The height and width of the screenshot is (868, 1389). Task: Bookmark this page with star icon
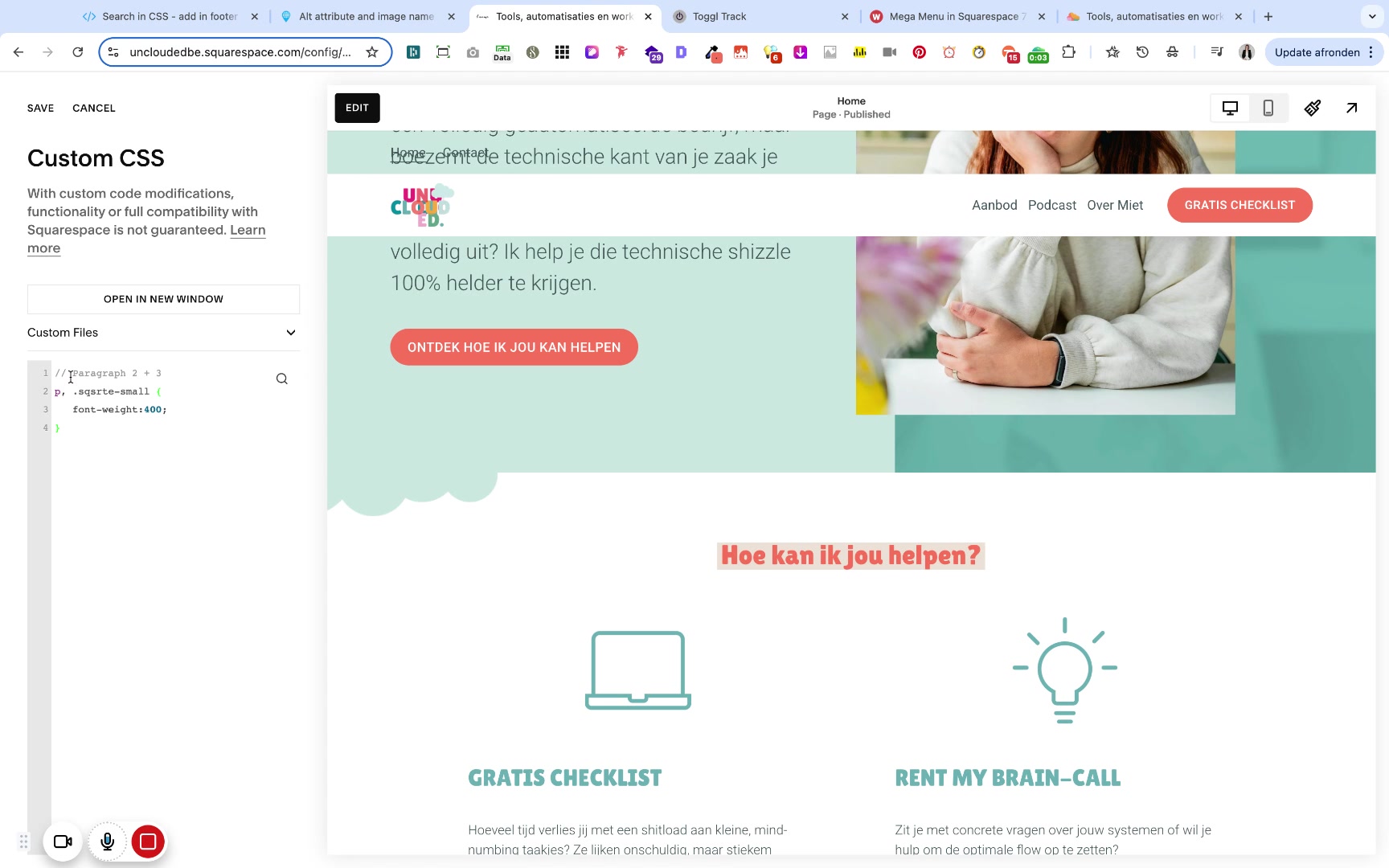(372, 52)
